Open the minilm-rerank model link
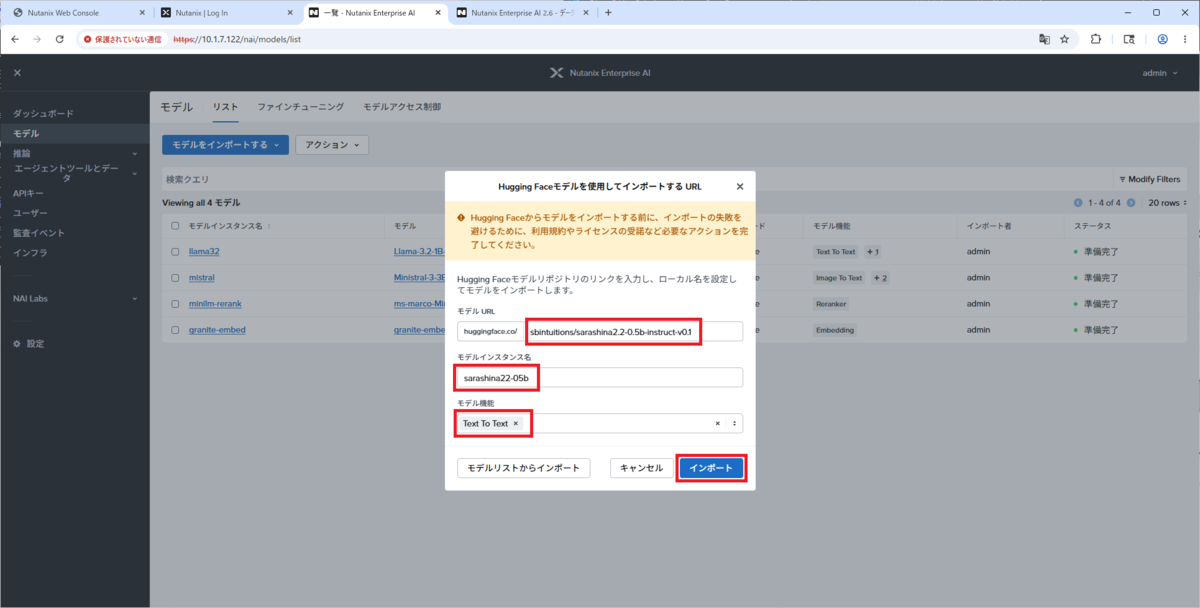The width and height of the screenshot is (1200, 608). (213, 304)
